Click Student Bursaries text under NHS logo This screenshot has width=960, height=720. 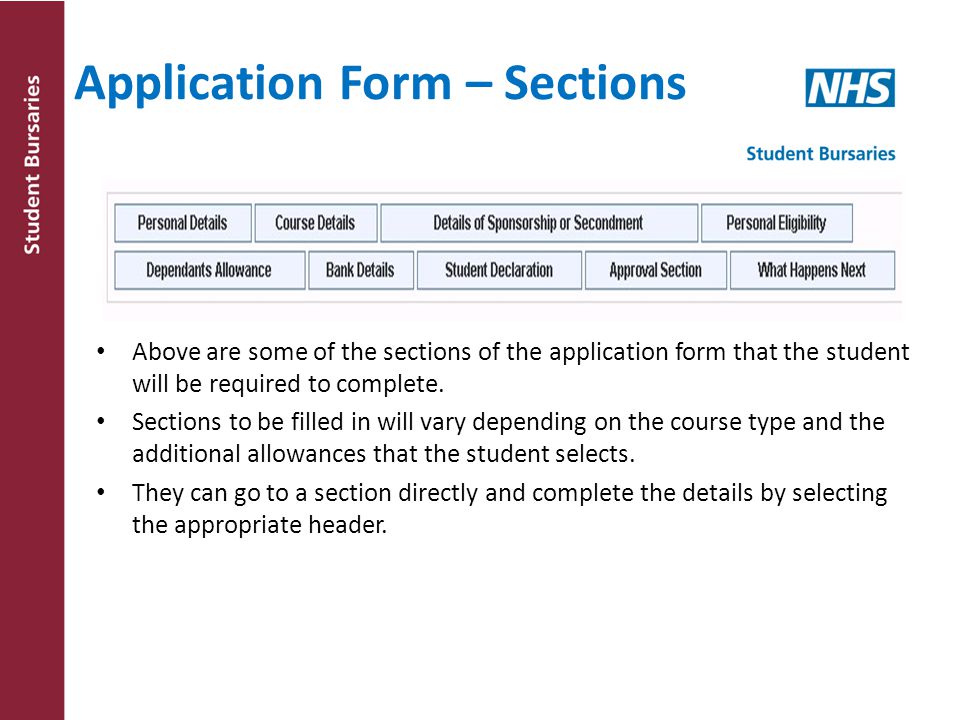[x=820, y=154]
